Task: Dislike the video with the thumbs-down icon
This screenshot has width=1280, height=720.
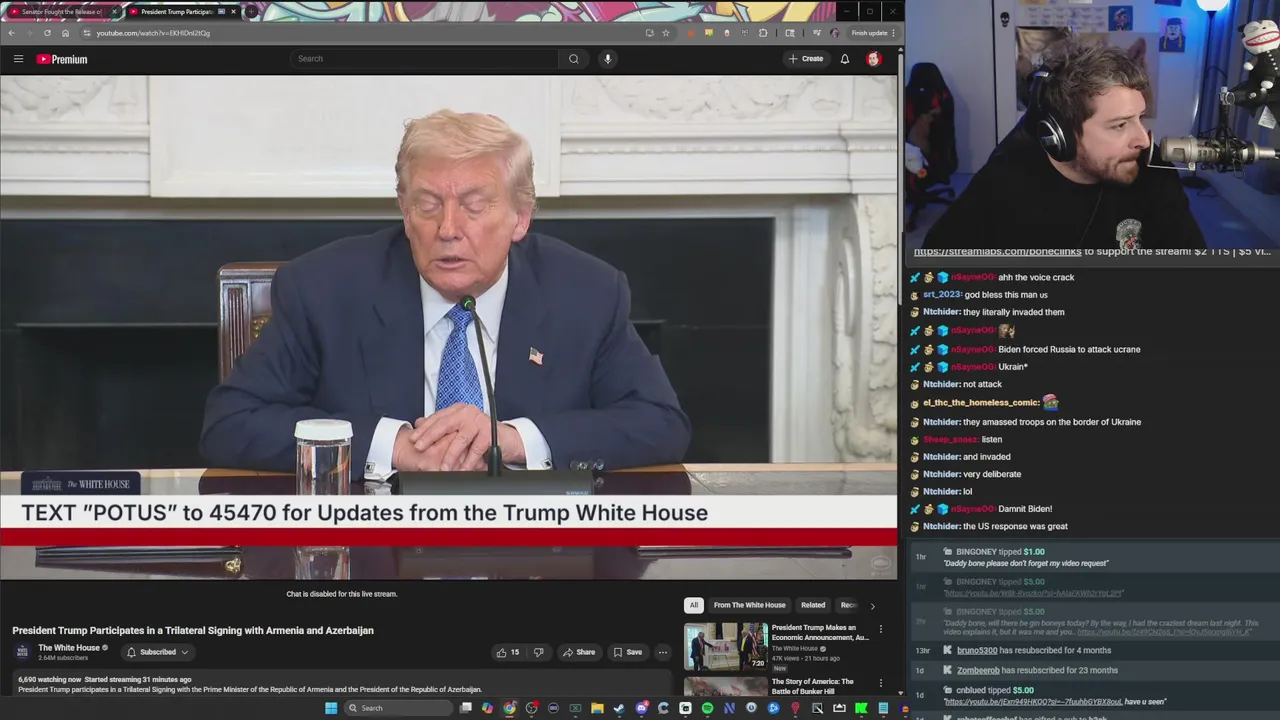Action: click(538, 652)
